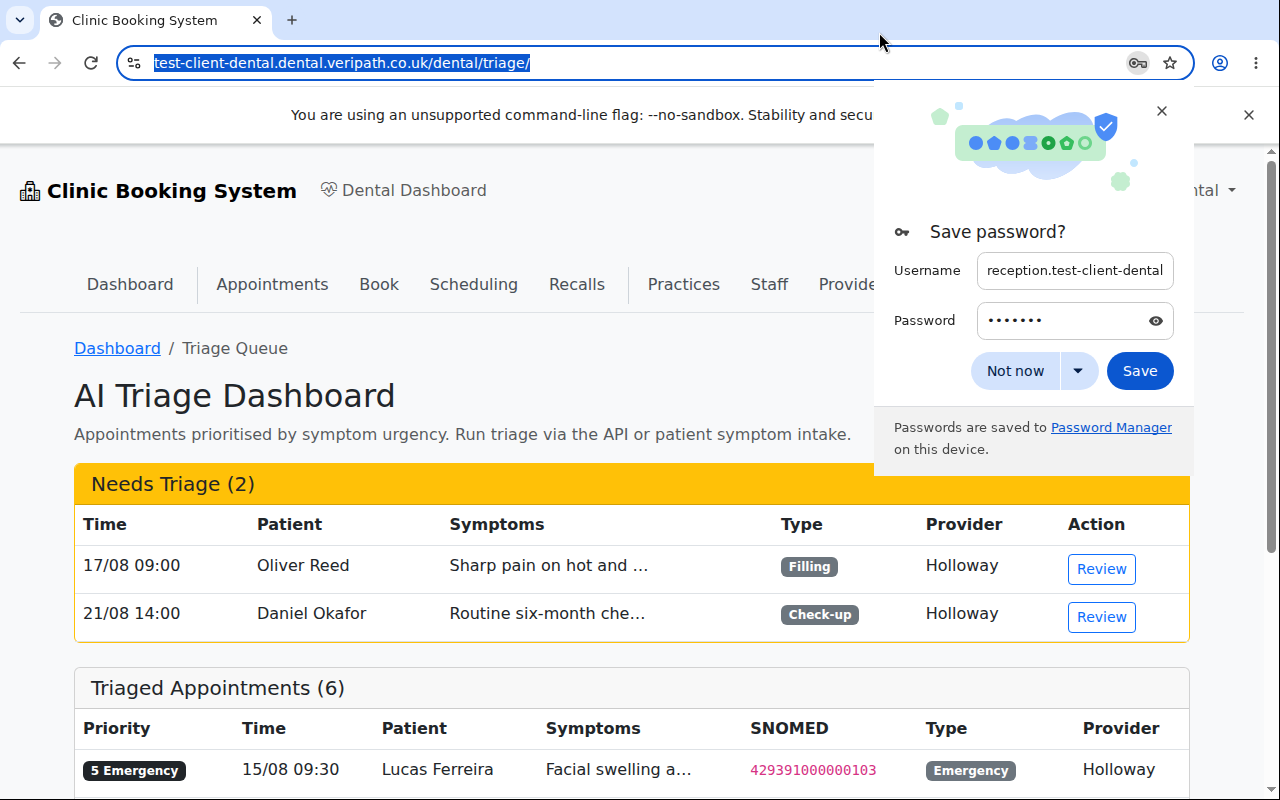Open the Scheduling nav tab
This screenshot has width=1280, height=800.
[474, 285]
